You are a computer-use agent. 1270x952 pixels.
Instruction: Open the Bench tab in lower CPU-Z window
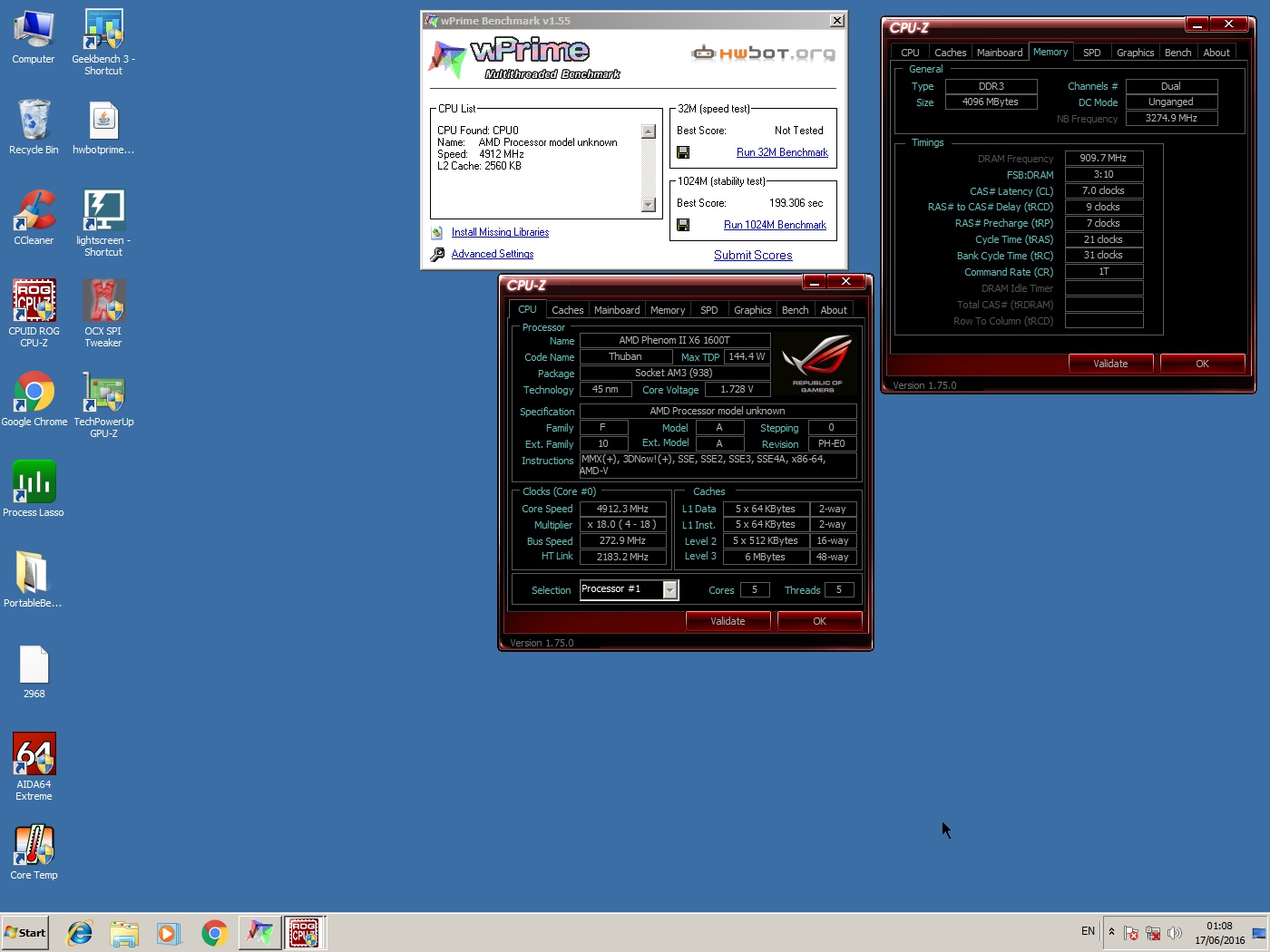[796, 310]
